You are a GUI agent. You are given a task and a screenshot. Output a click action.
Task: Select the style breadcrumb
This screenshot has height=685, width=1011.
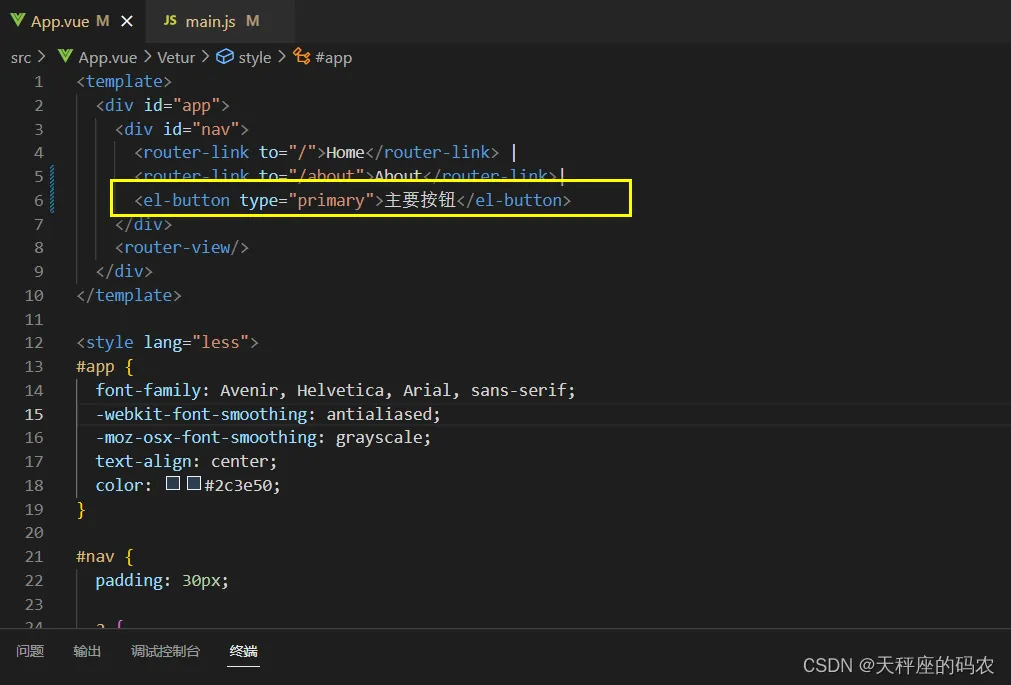click(x=255, y=57)
